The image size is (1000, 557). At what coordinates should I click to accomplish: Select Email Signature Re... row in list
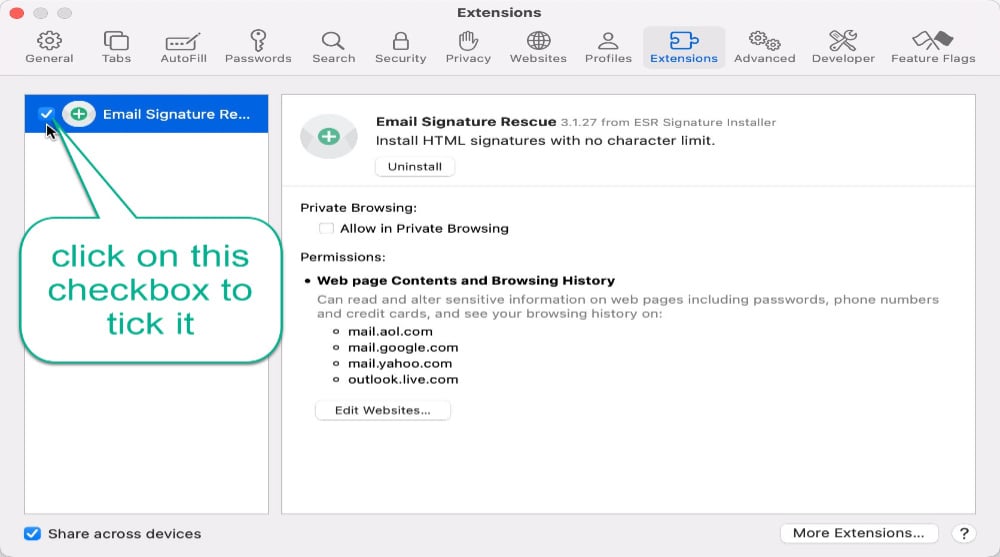(x=146, y=114)
